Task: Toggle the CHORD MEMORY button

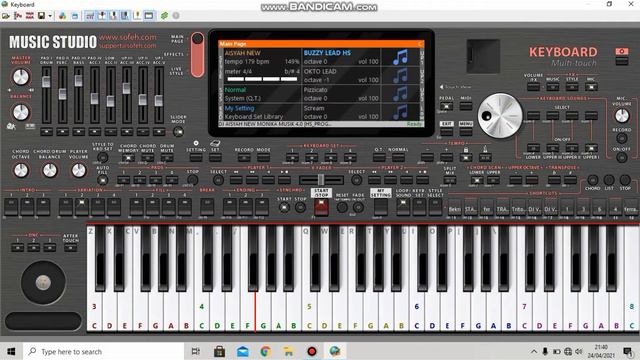Action: click(x=128, y=158)
